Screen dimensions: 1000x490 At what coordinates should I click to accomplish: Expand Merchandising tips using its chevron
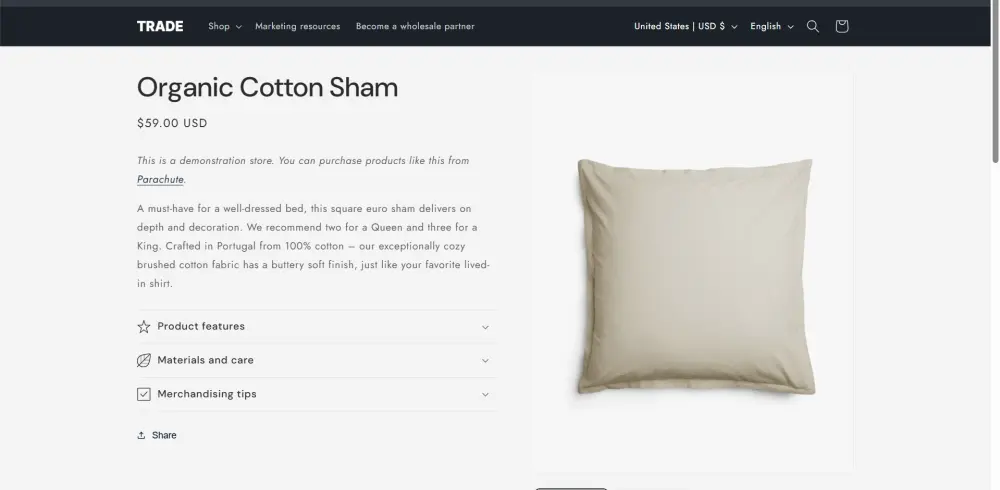[x=485, y=394]
